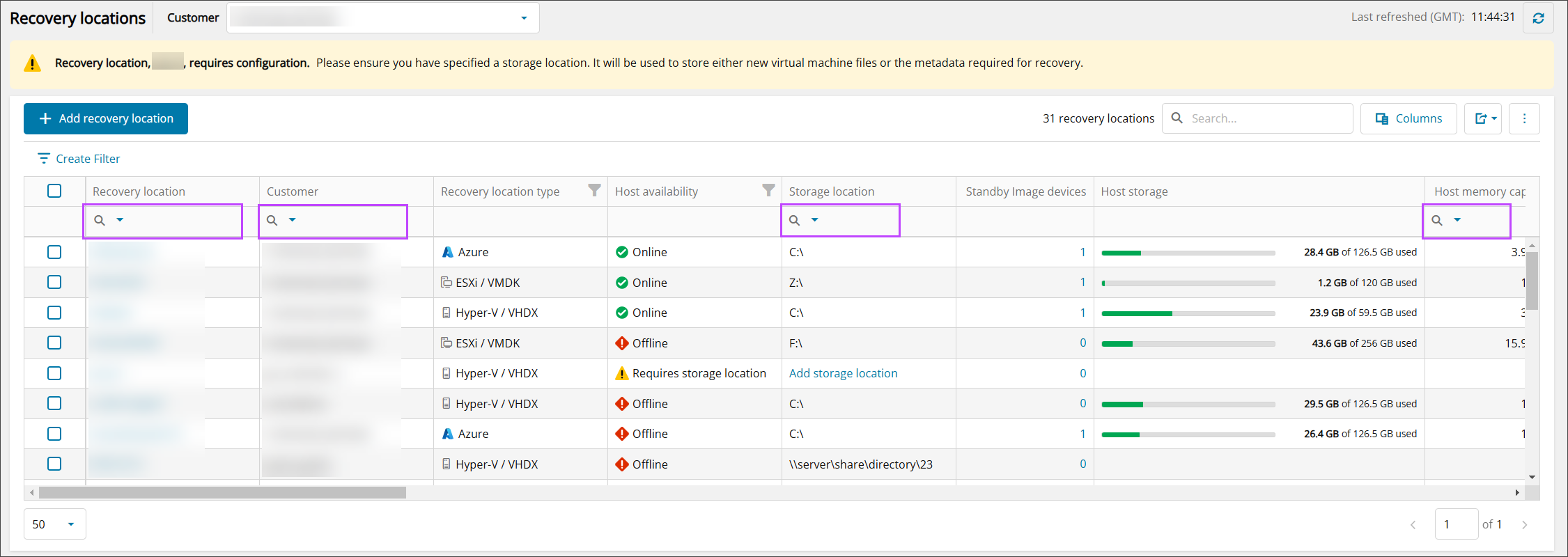Image resolution: width=1568 pixels, height=557 pixels.
Task: Click the Host storage column header
Action: click(x=1134, y=191)
